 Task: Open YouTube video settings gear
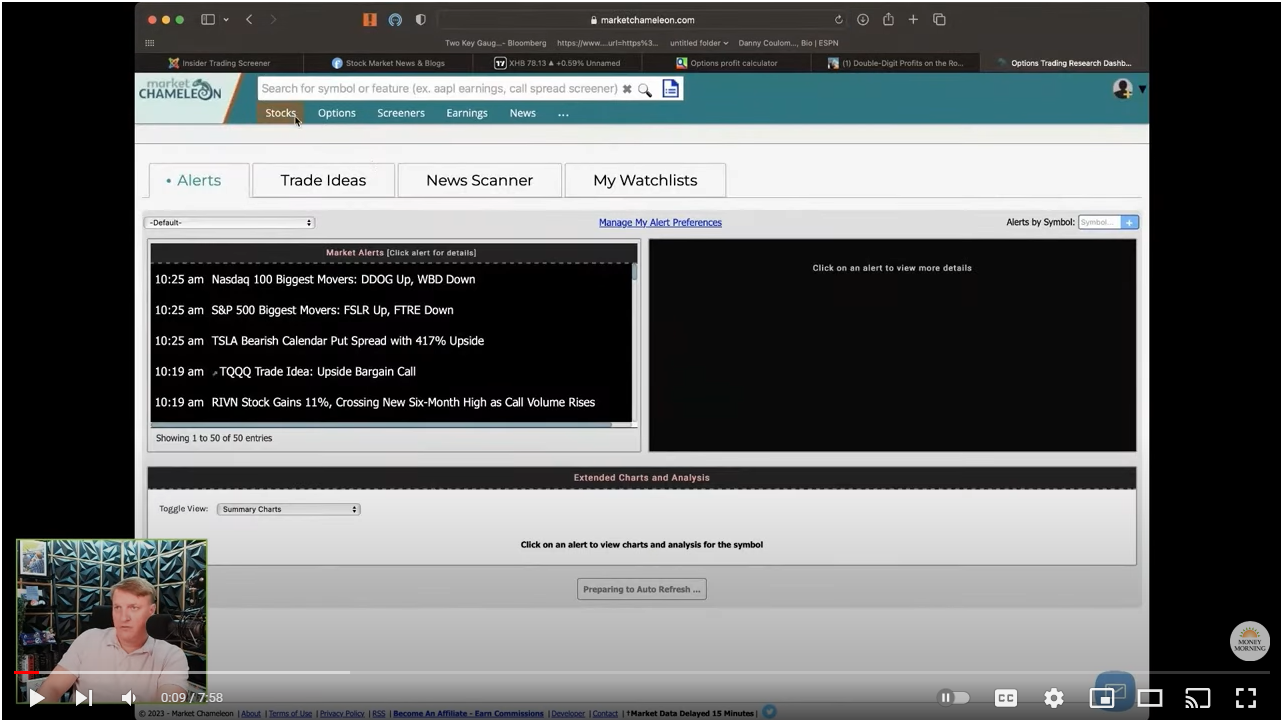click(1053, 698)
